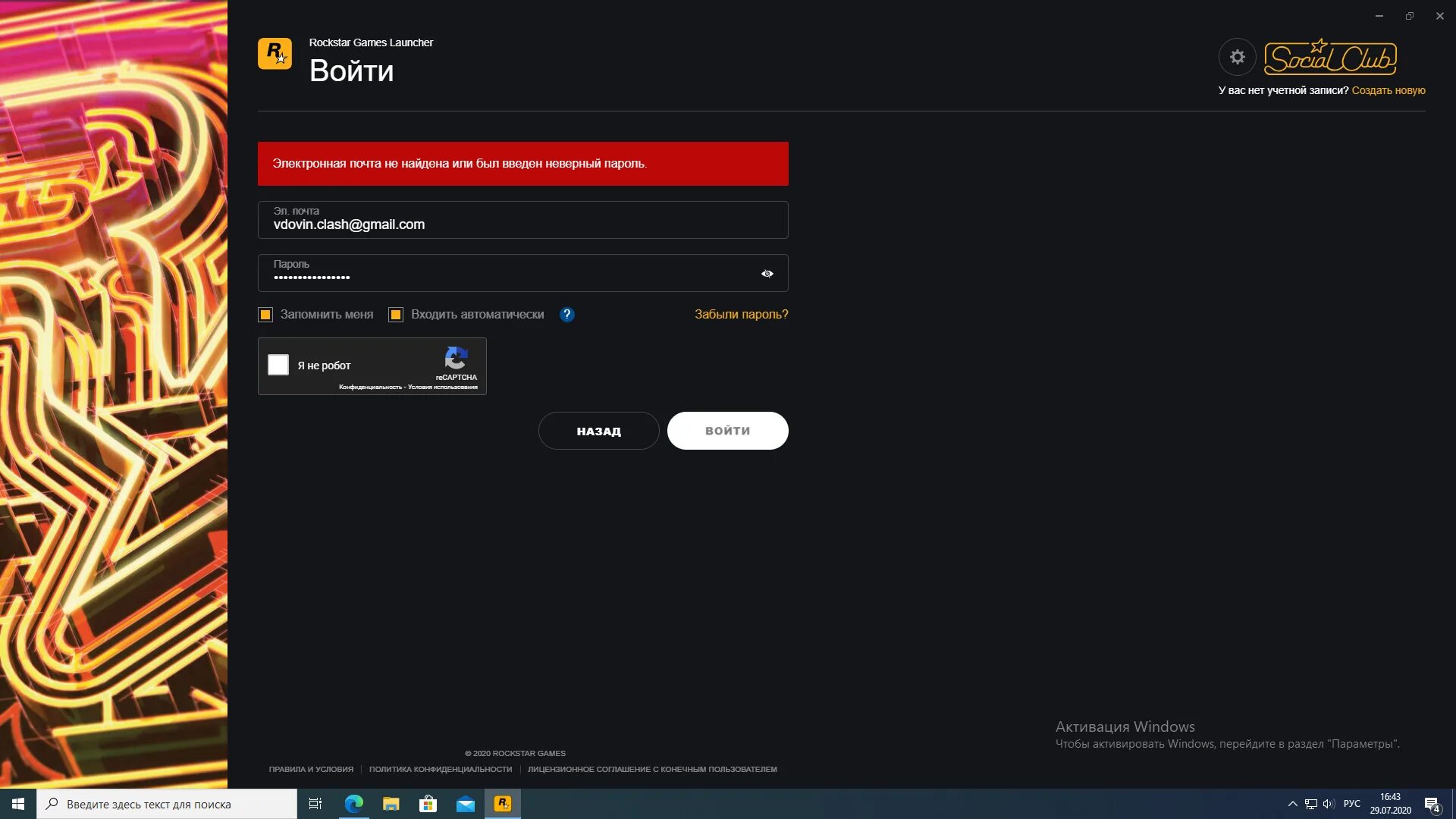Toggle the 'Запомнить меня' checkbox
The height and width of the screenshot is (819, 1456).
click(265, 315)
